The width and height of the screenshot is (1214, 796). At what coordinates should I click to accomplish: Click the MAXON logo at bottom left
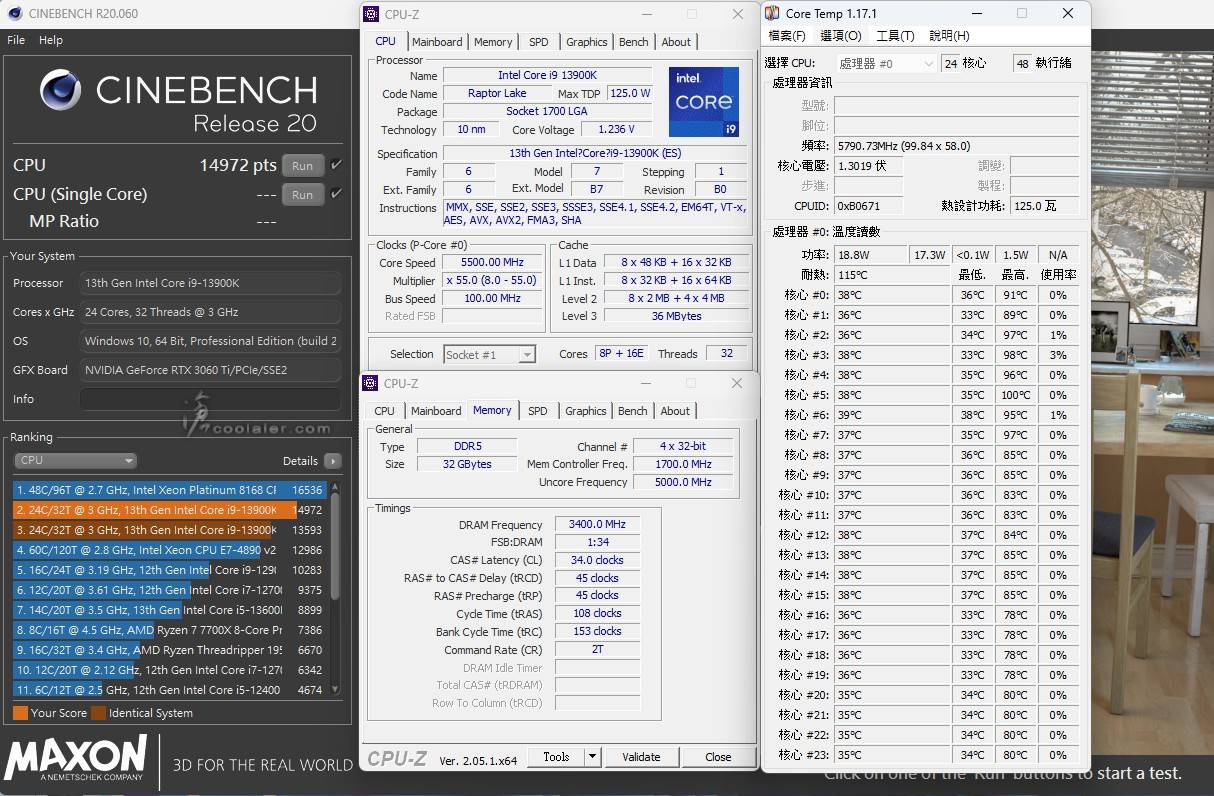tap(76, 759)
